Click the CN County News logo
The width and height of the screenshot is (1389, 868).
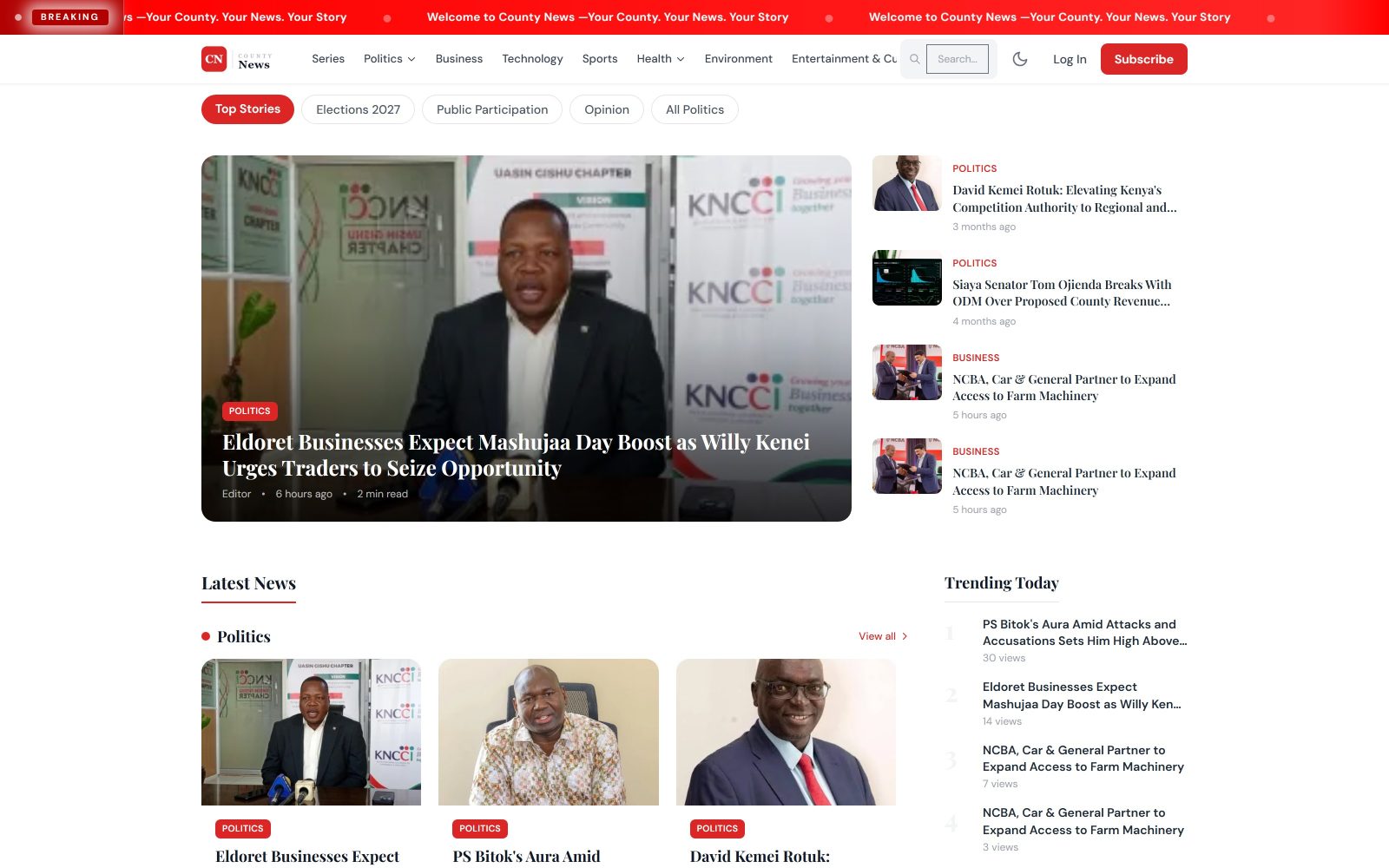236,59
